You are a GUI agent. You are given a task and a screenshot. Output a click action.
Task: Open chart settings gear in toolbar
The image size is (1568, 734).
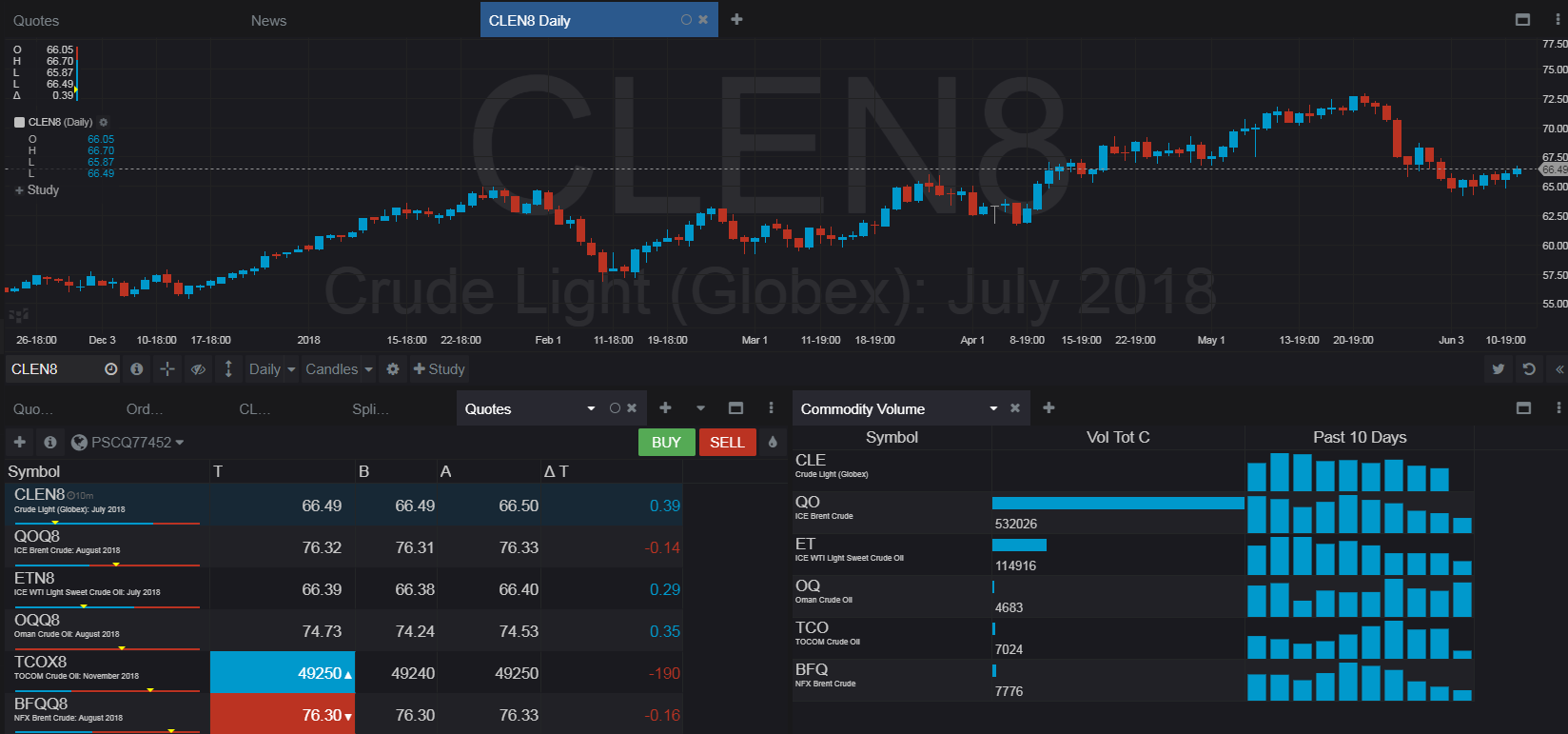coord(393,369)
